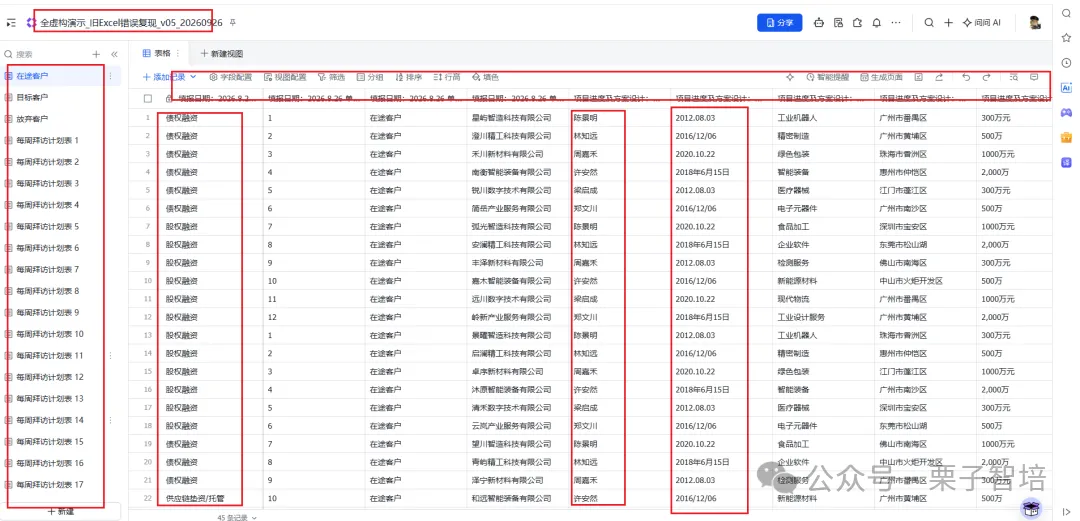The image size is (1080, 521).
Task: Select the 目标客户 sheet
Action: coord(32,97)
